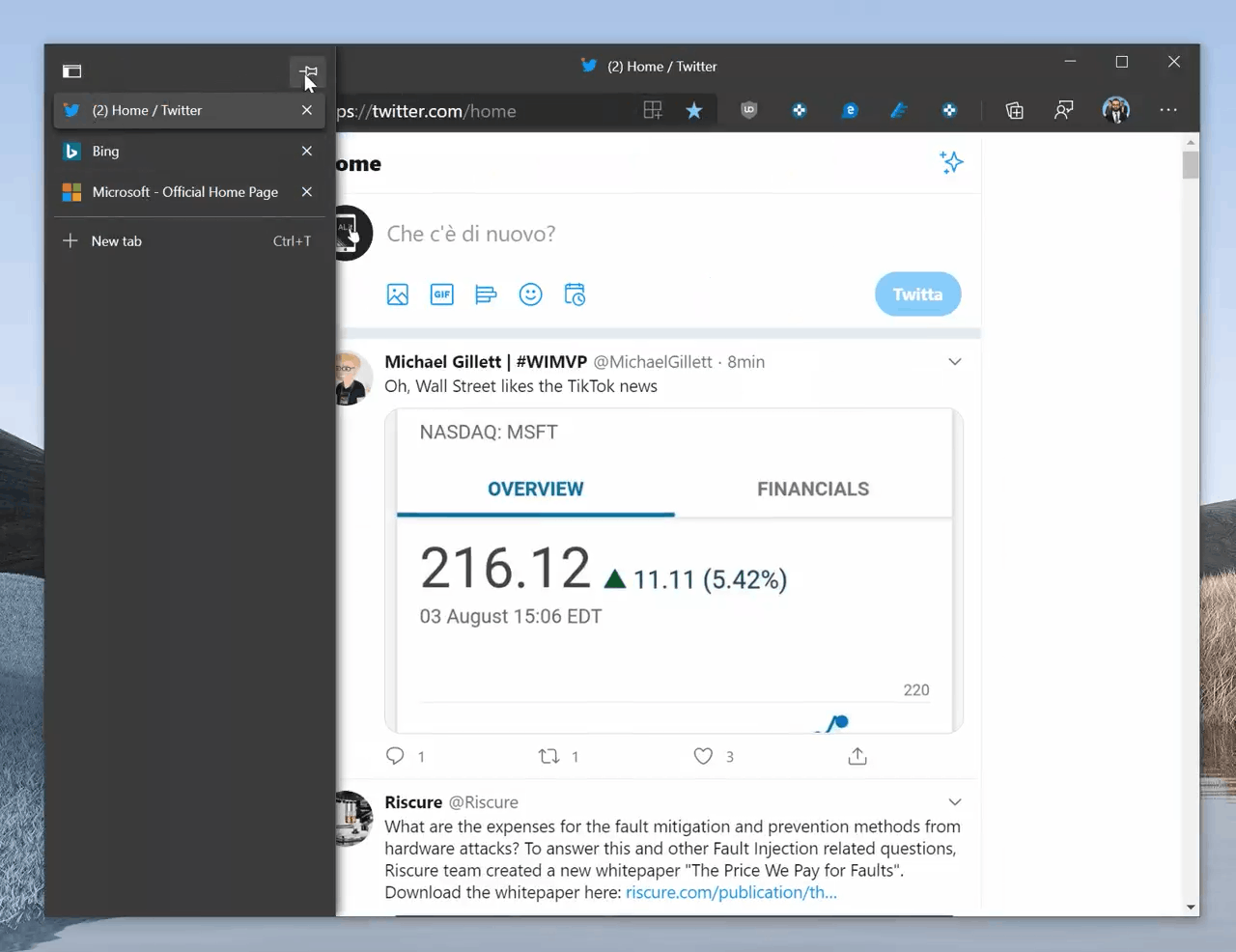The height and width of the screenshot is (952, 1236).
Task: Reply to Michael Gillett's tweet
Action: tap(395, 756)
